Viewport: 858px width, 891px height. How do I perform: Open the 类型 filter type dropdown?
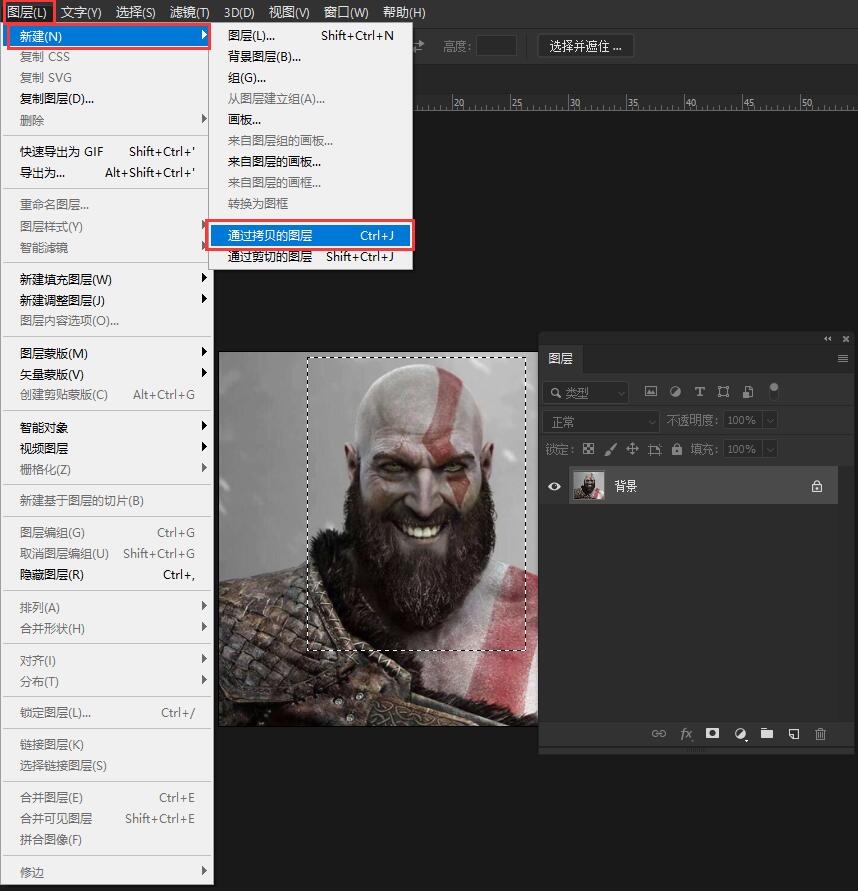(x=586, y=393)
